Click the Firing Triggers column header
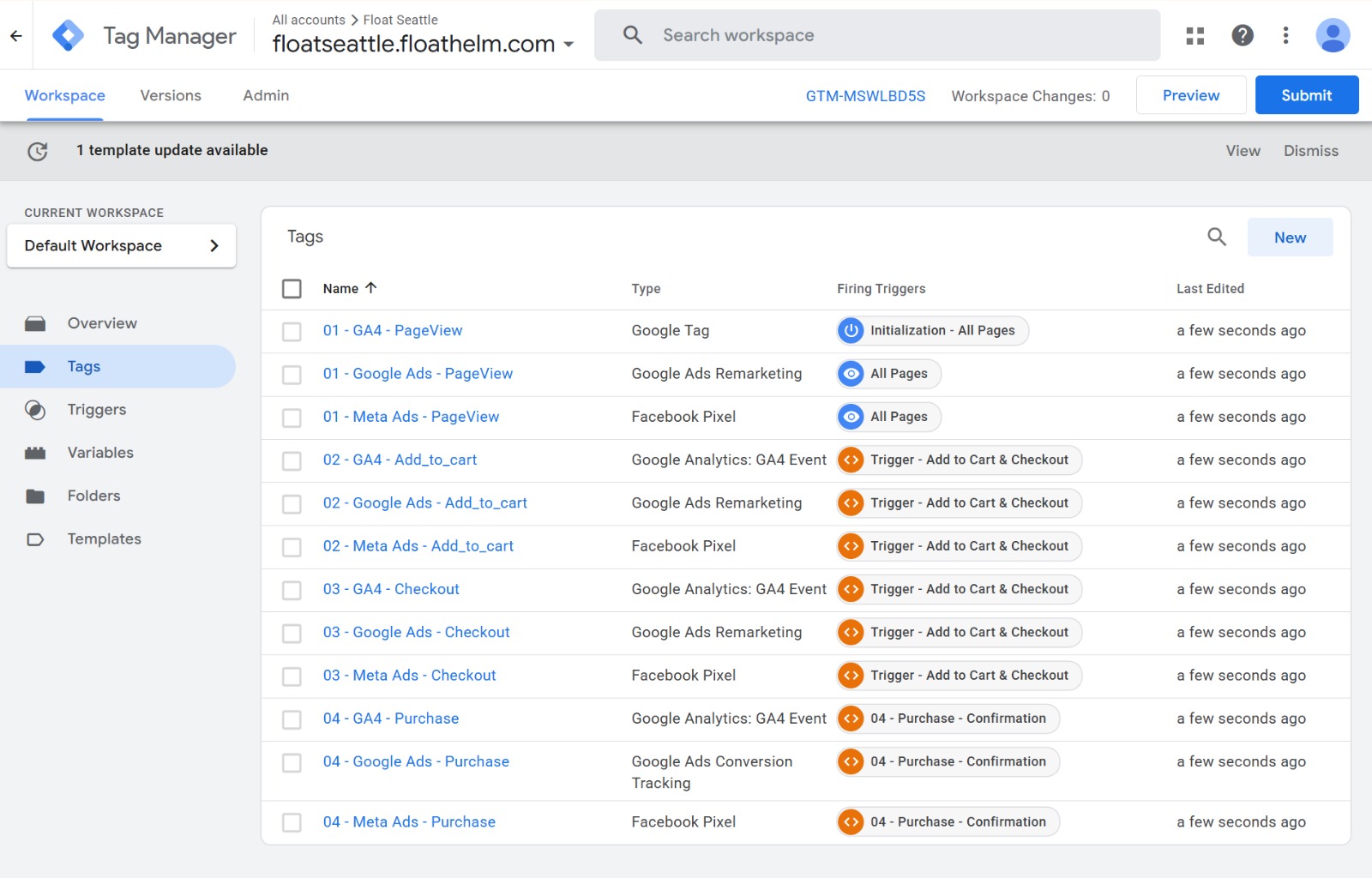 pyautogui.click(x=881, y=289)
